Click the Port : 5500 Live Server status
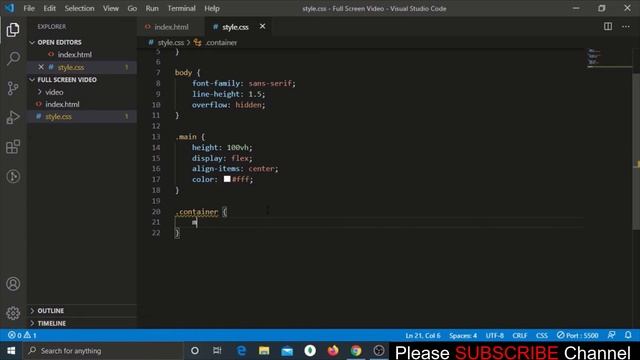Viewport: 640px width, 360px height. click(577, 335)
